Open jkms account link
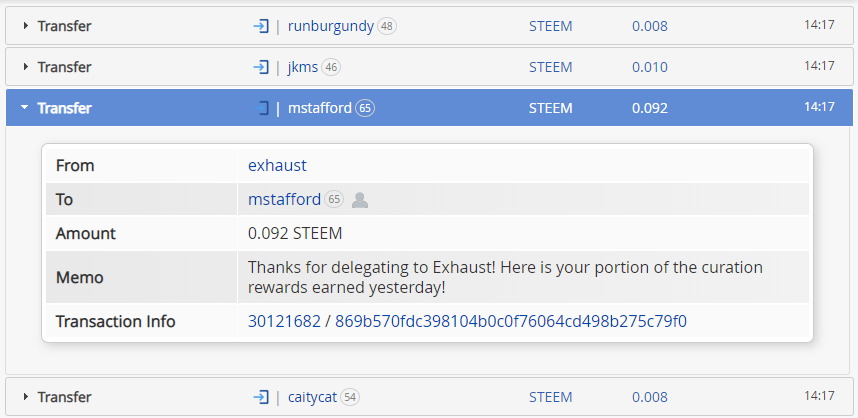This screenshot has width=858, height=418. point(303,67)
